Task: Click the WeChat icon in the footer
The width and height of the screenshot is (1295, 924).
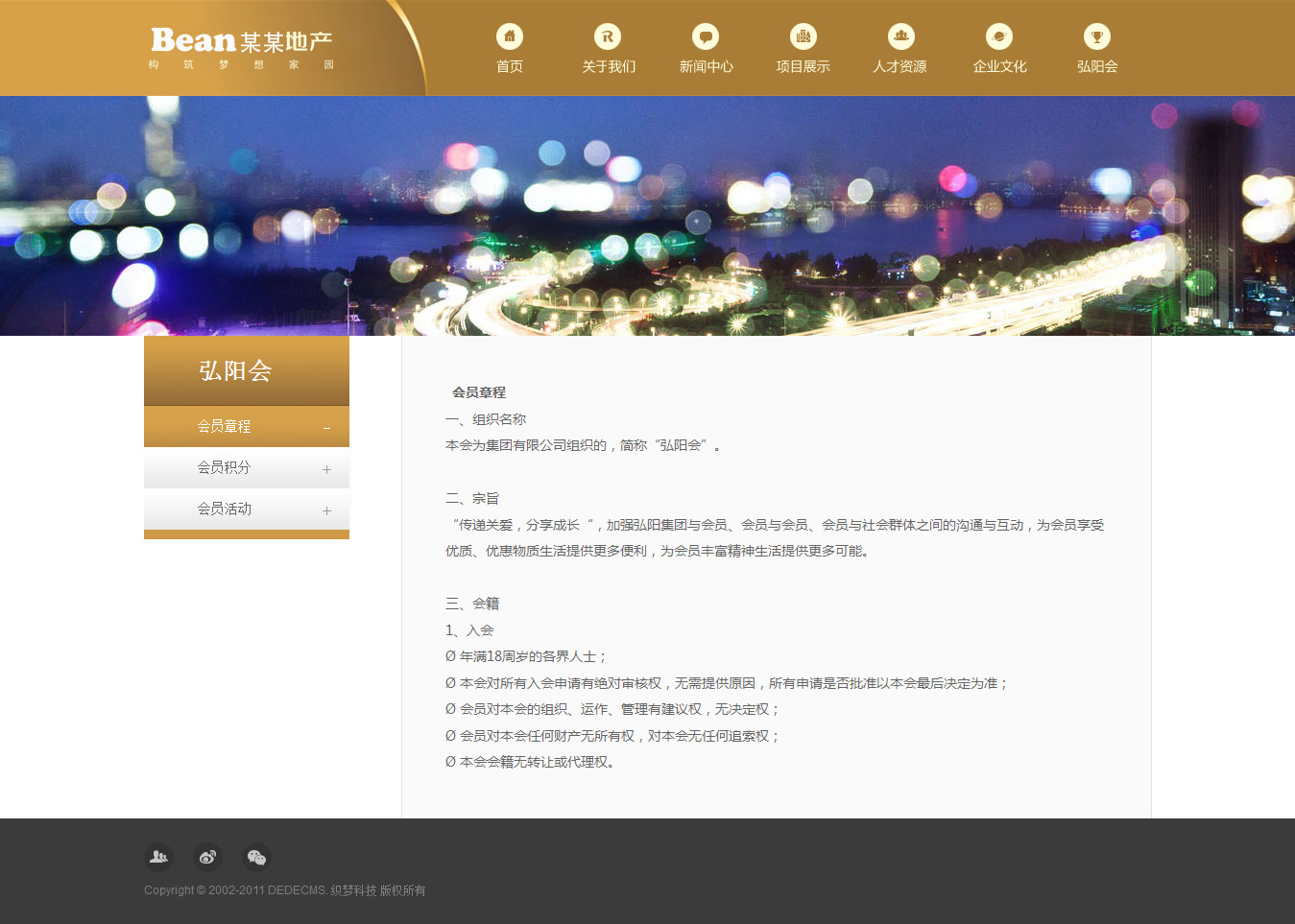Action: coord(256,857)
